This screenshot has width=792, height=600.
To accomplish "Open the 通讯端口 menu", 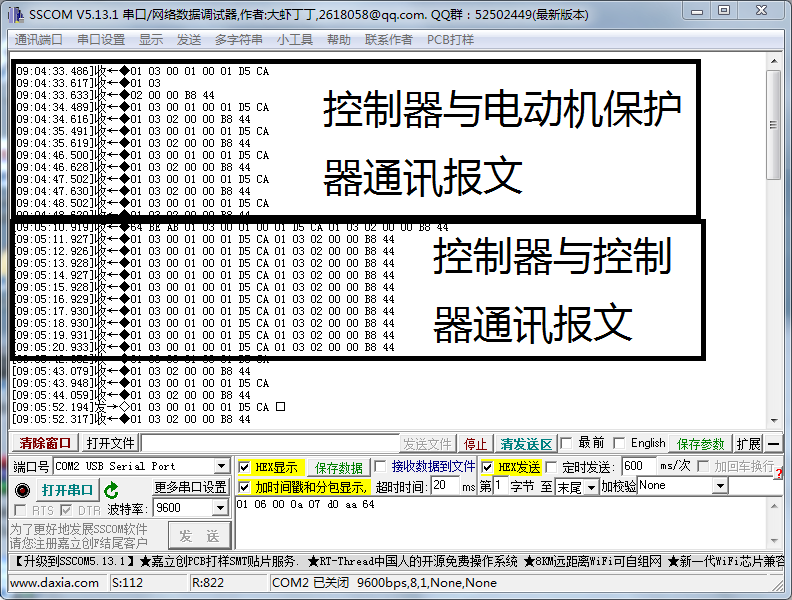I will click(x=38, y=39).
